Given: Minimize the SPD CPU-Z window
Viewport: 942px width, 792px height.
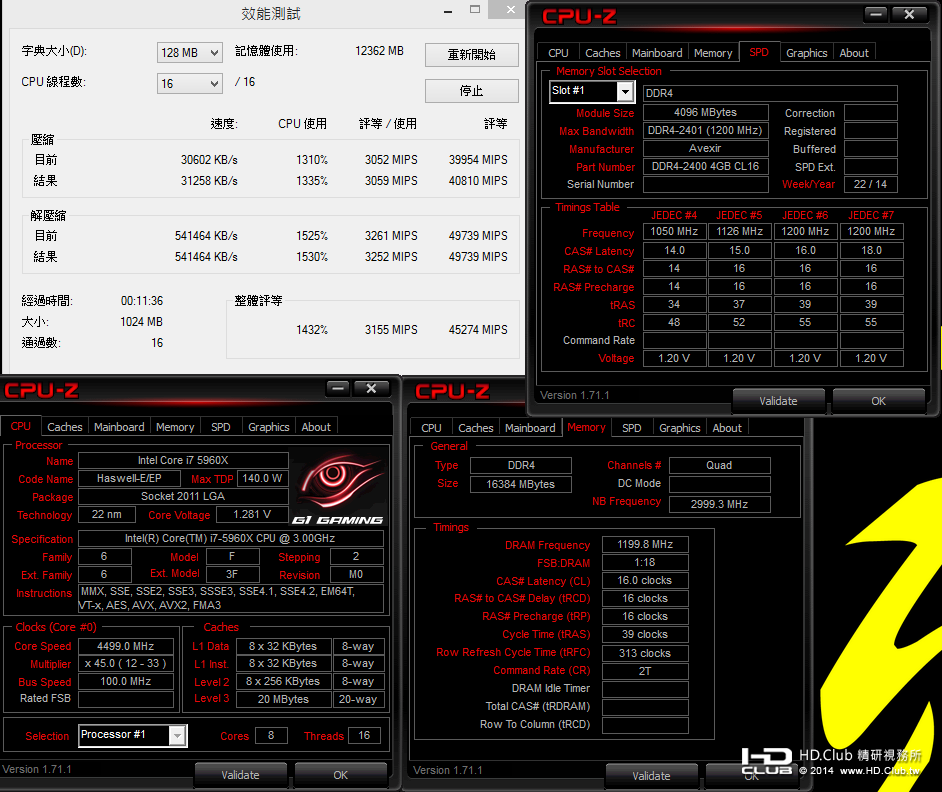Looking at the screenshot, I should point(876,15).
